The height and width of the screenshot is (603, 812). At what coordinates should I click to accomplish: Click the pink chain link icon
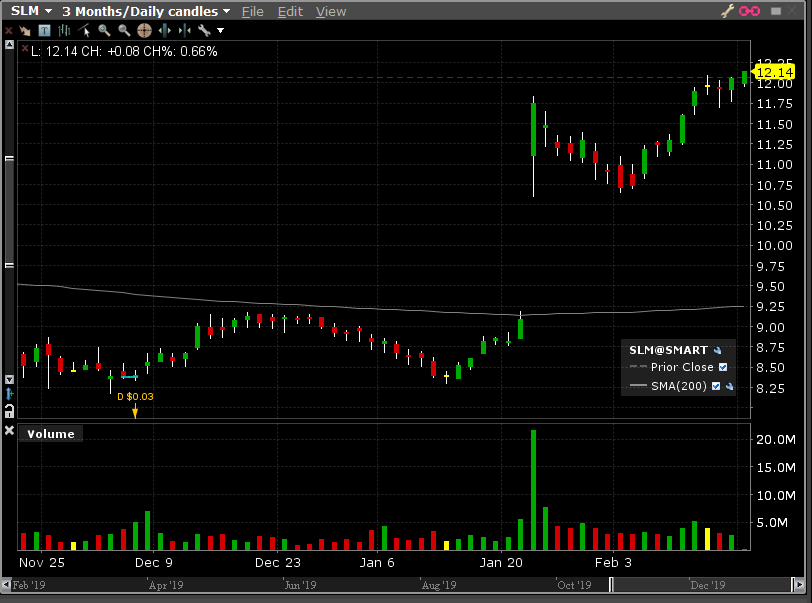747,11
